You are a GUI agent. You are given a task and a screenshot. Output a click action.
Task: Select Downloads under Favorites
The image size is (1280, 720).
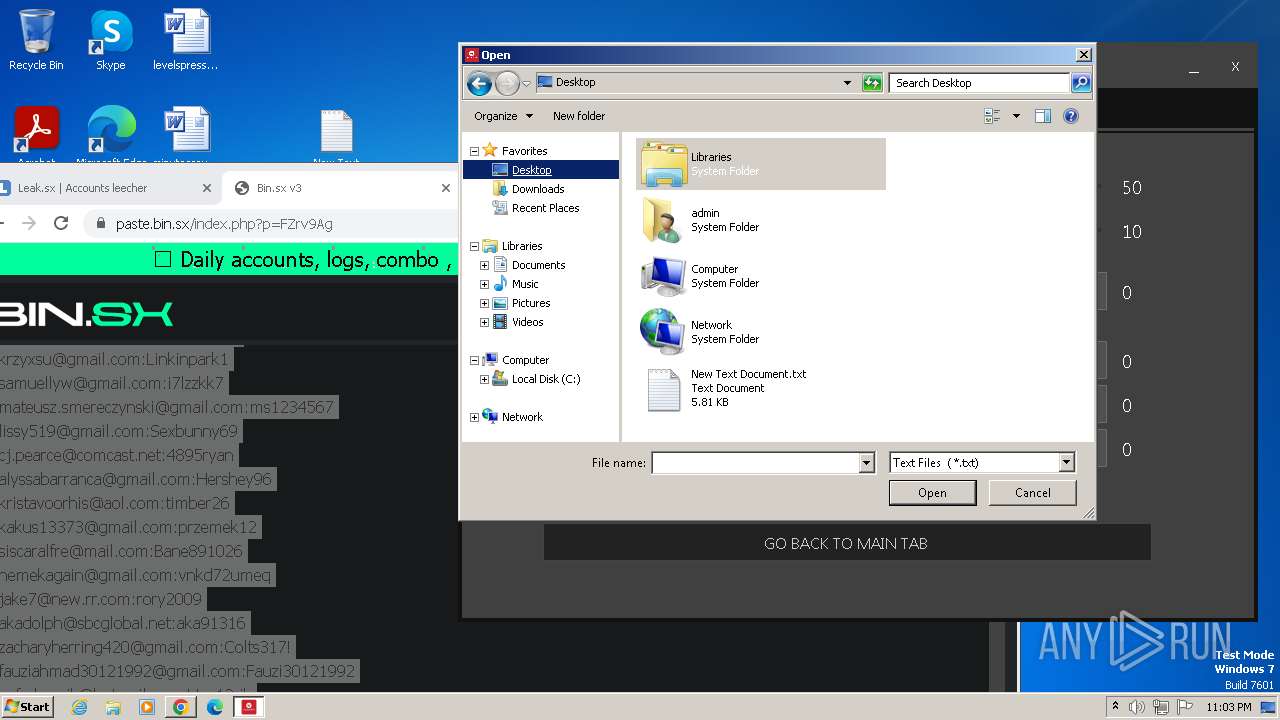tap(538, 189)
